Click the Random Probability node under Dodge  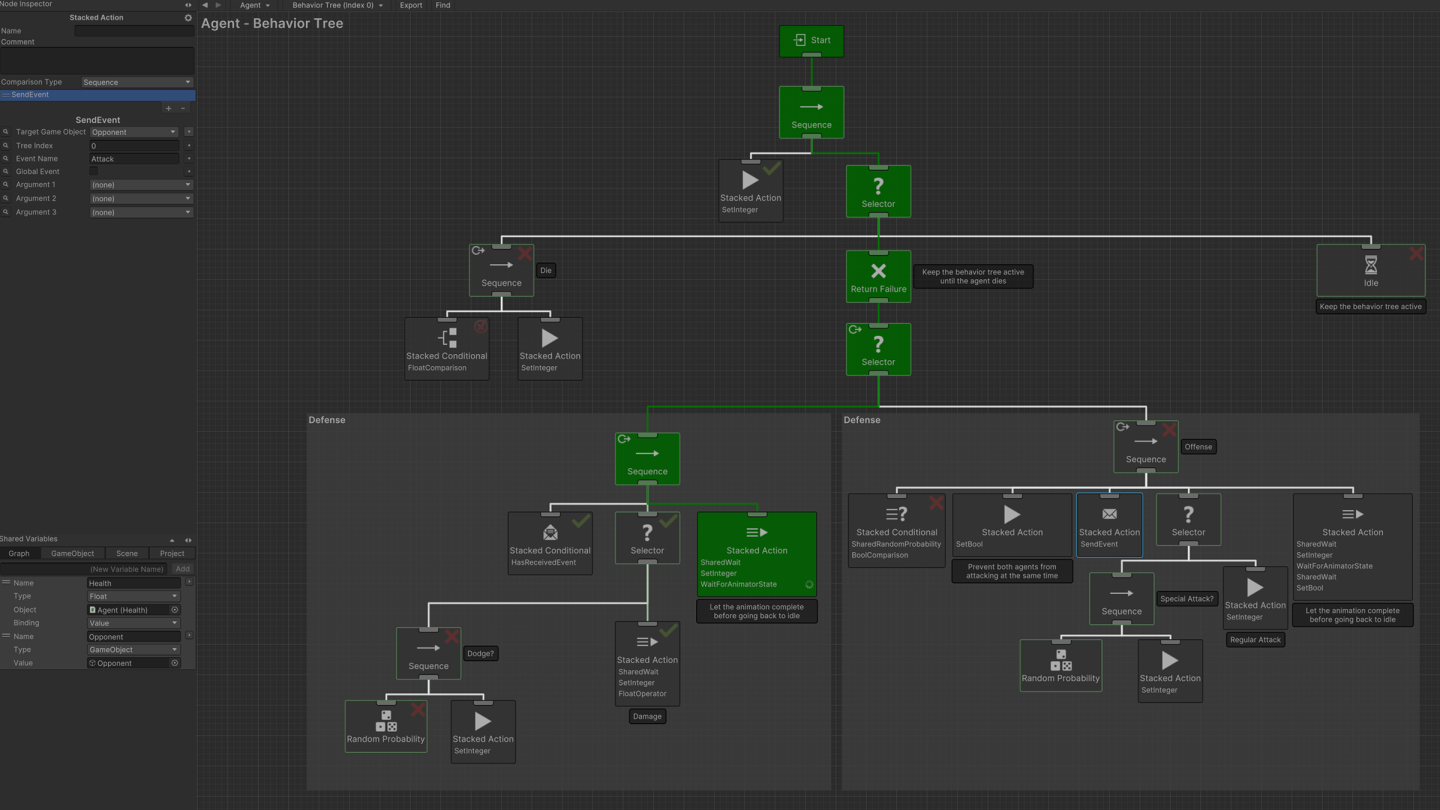pos(386,726)
